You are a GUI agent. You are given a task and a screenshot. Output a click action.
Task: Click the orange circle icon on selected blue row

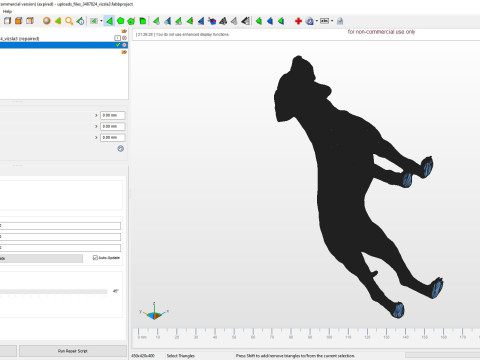pos(124,45)
